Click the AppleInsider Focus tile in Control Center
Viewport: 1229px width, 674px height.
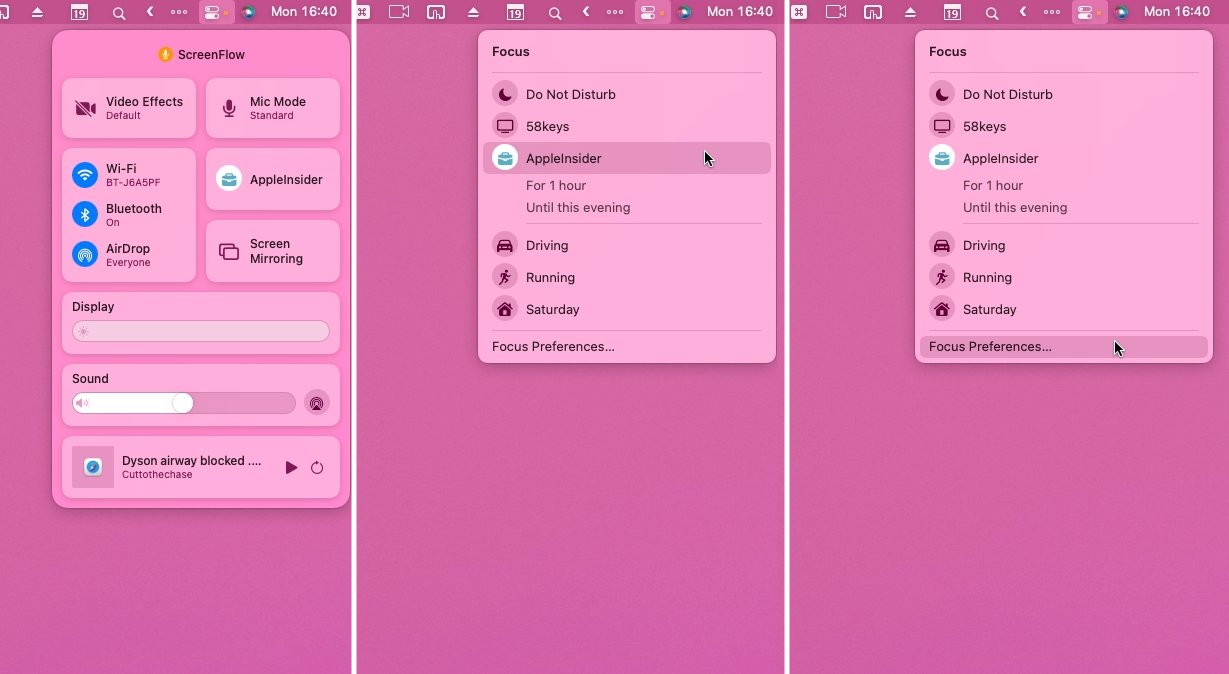[x=272, y=179]
